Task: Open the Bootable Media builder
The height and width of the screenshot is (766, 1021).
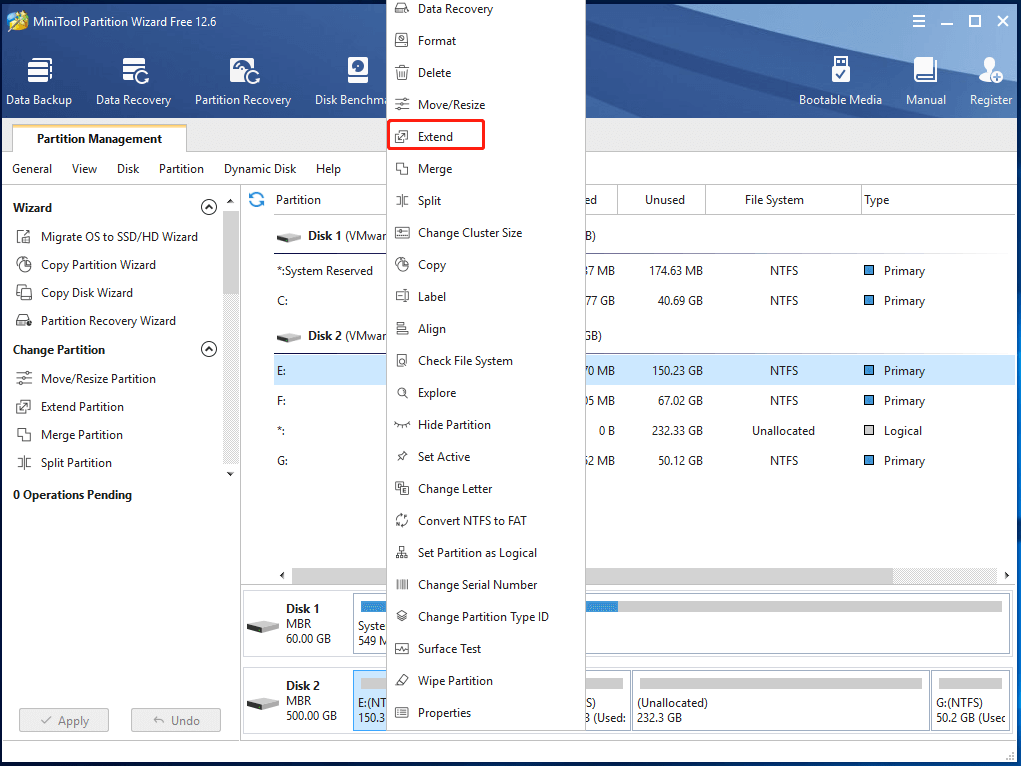Action: point(840,81)
